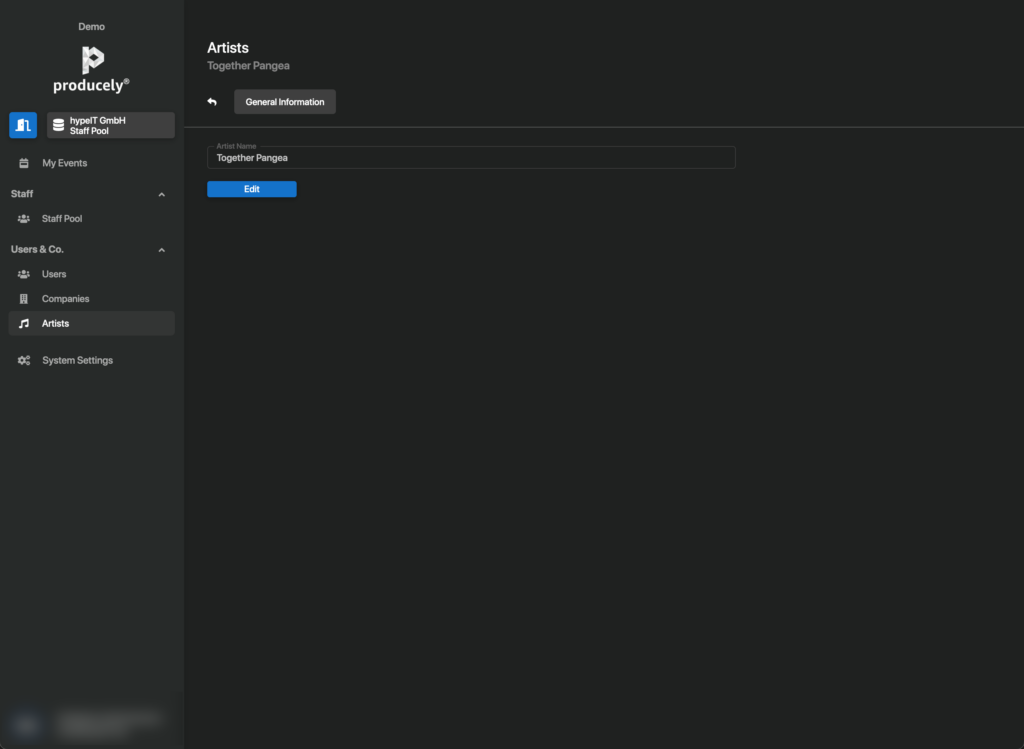Click the database icon in workspace selector
Image resolution: width=1024 pixels, height=749 pixels.
58,125
